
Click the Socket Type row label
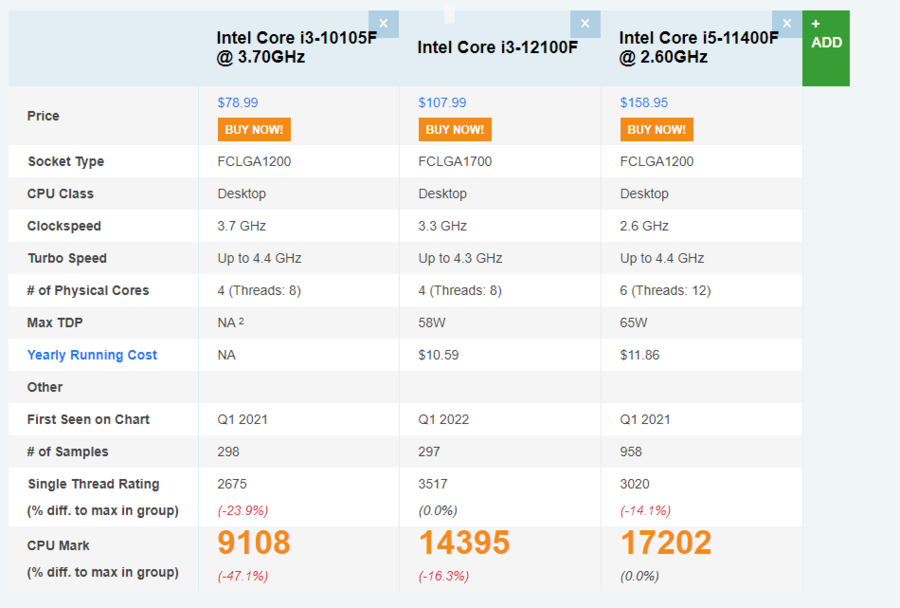pyautogui.click(x=66, y=161)
